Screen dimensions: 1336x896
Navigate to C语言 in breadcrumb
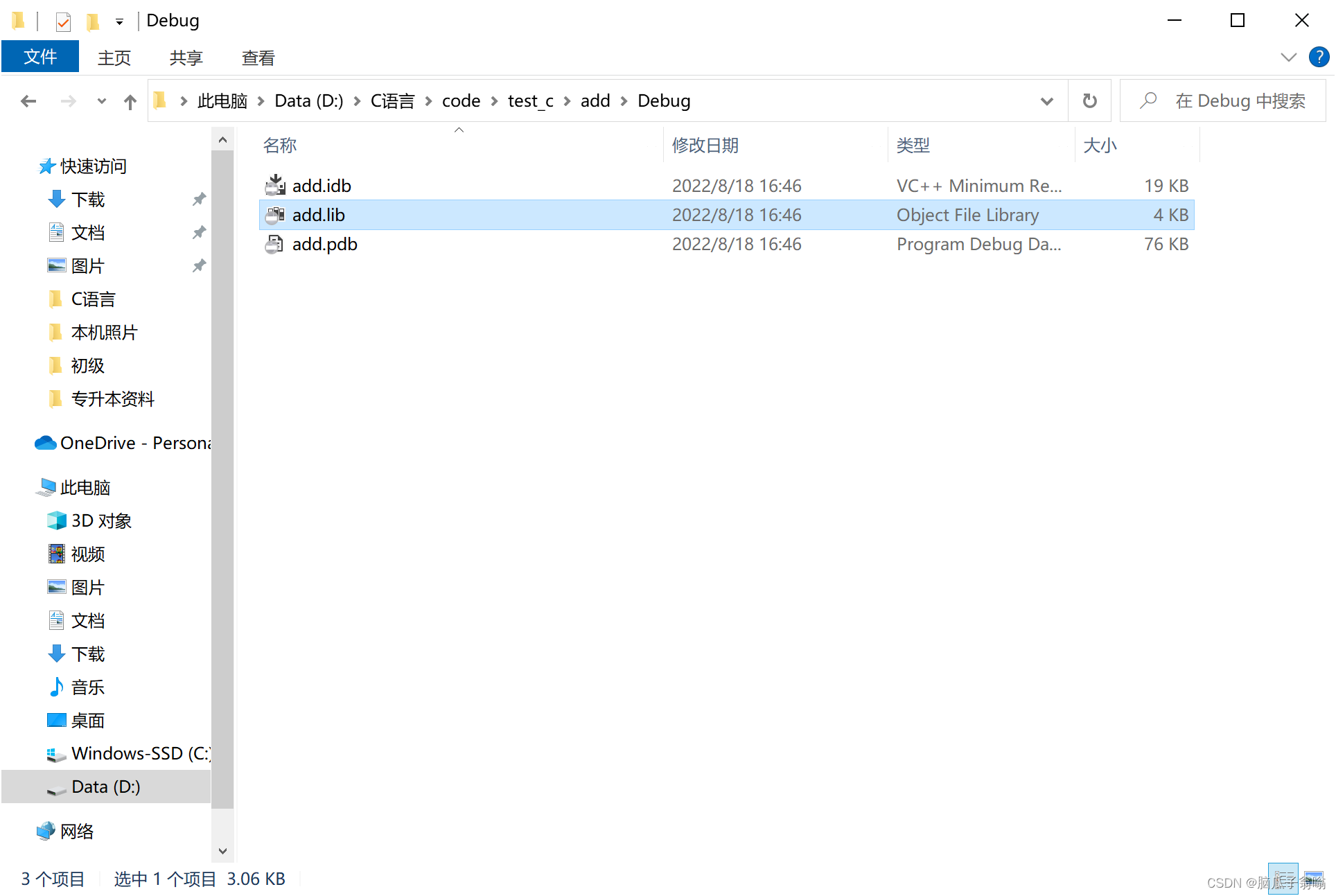pos(393,101)
